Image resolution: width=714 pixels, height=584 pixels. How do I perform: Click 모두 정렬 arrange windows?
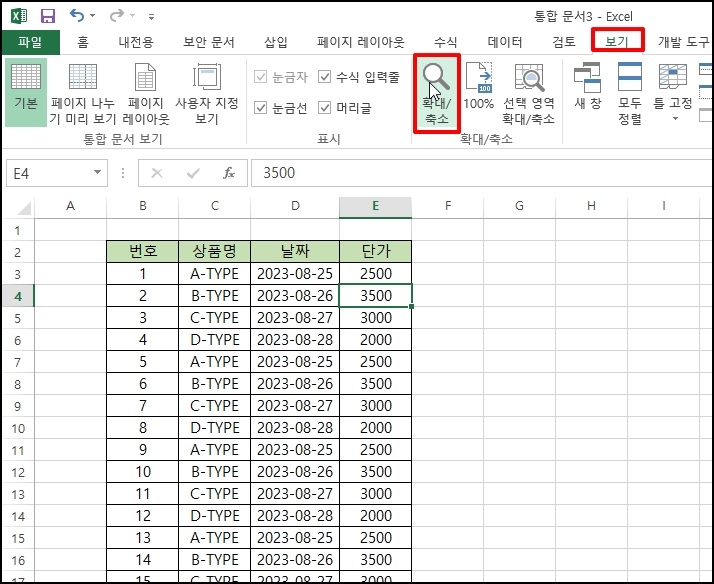click(630, 94)
